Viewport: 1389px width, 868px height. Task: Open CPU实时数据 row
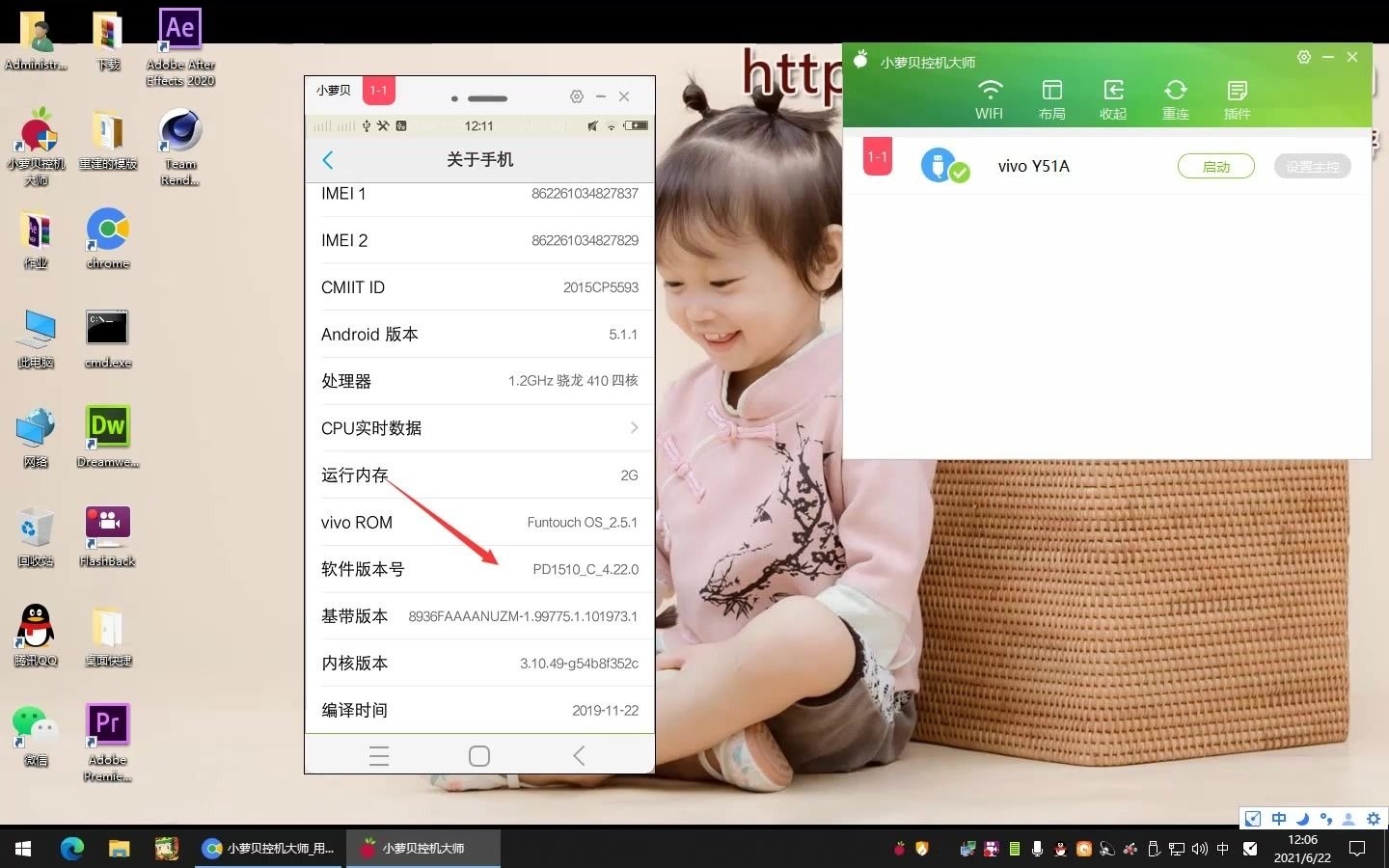tap(479, 428)
